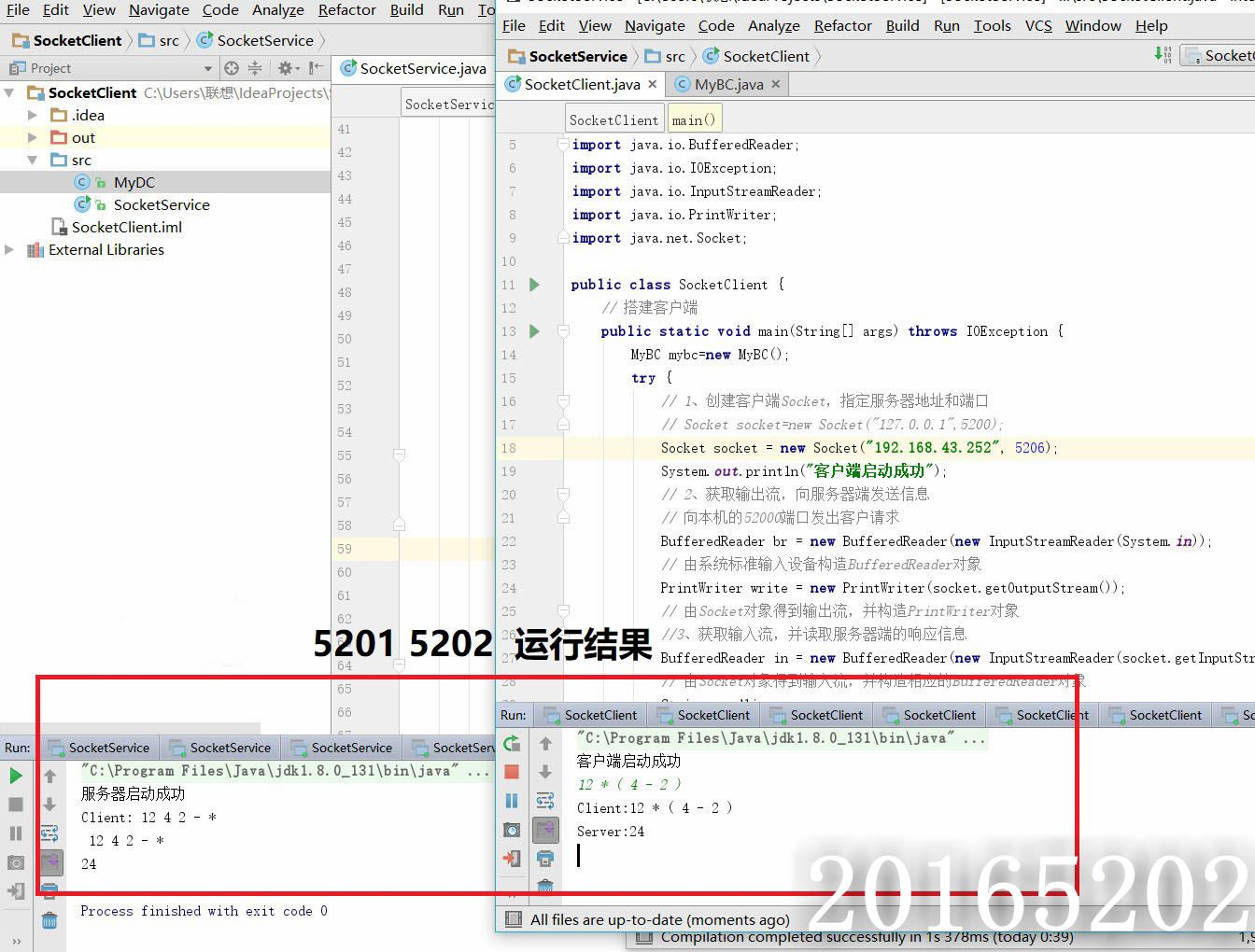The height and width of the screenshot is (952, 1255).
Task: Click the run gutter icon beside main method
Action: 534,331
